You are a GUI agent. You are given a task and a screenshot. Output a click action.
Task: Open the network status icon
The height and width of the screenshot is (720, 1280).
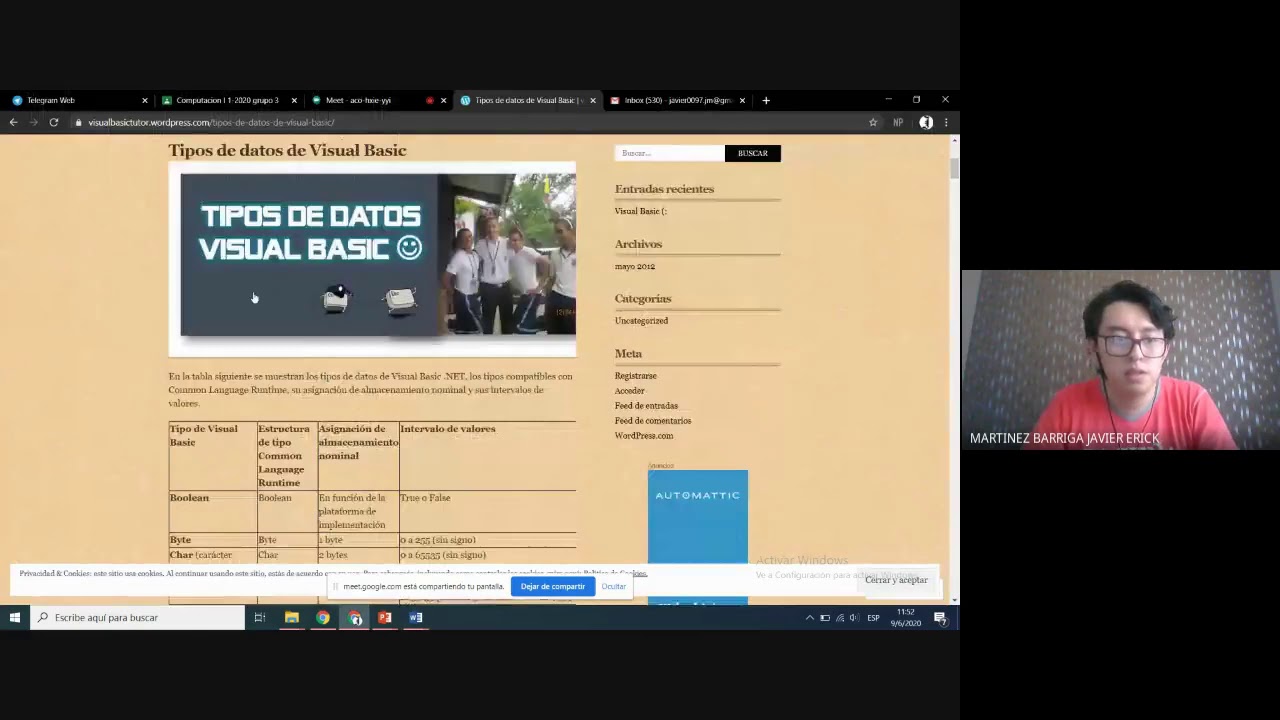(840, 618)
